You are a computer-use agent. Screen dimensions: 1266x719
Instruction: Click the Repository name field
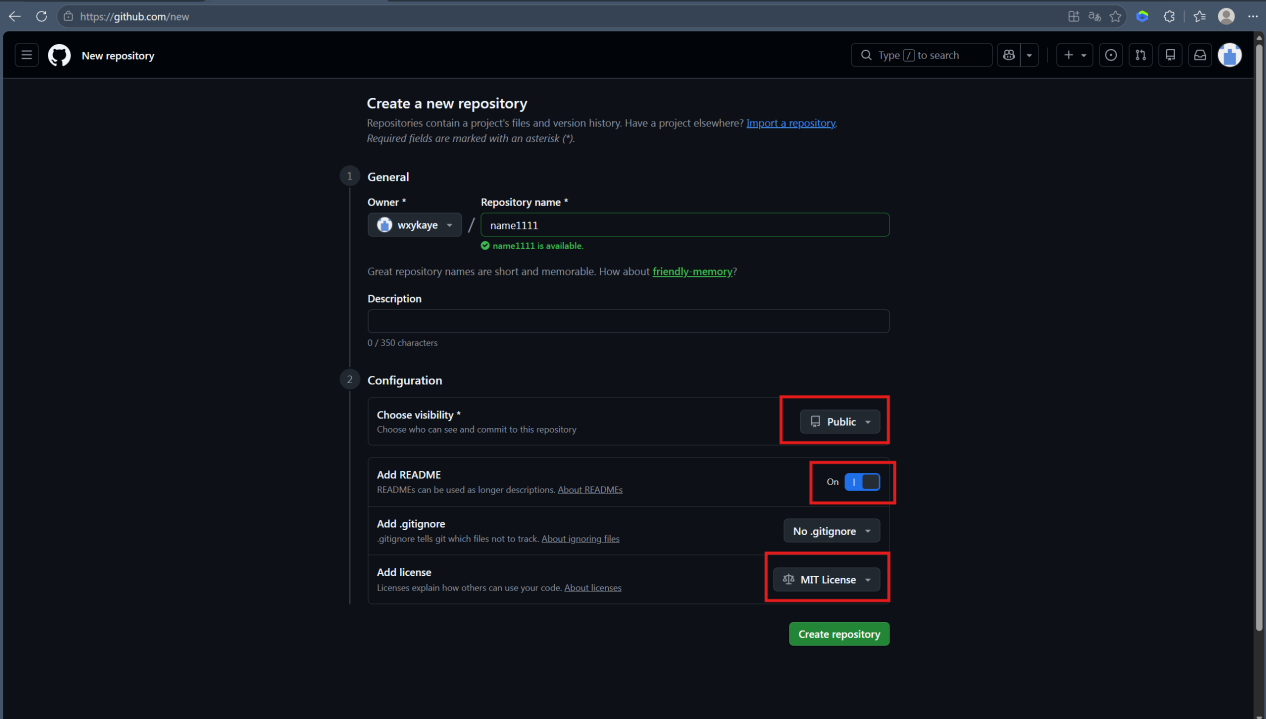click(x=685, y=225)
